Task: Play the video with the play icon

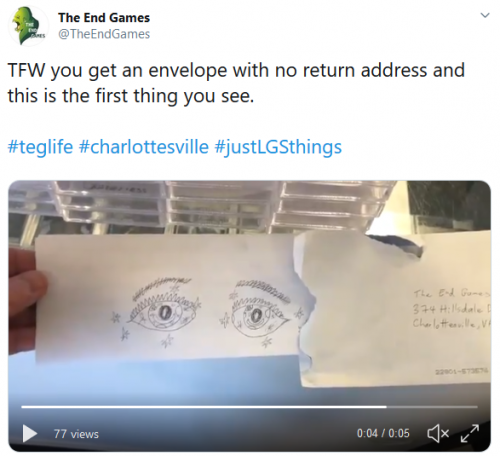Action: click(x=30, y=434)
